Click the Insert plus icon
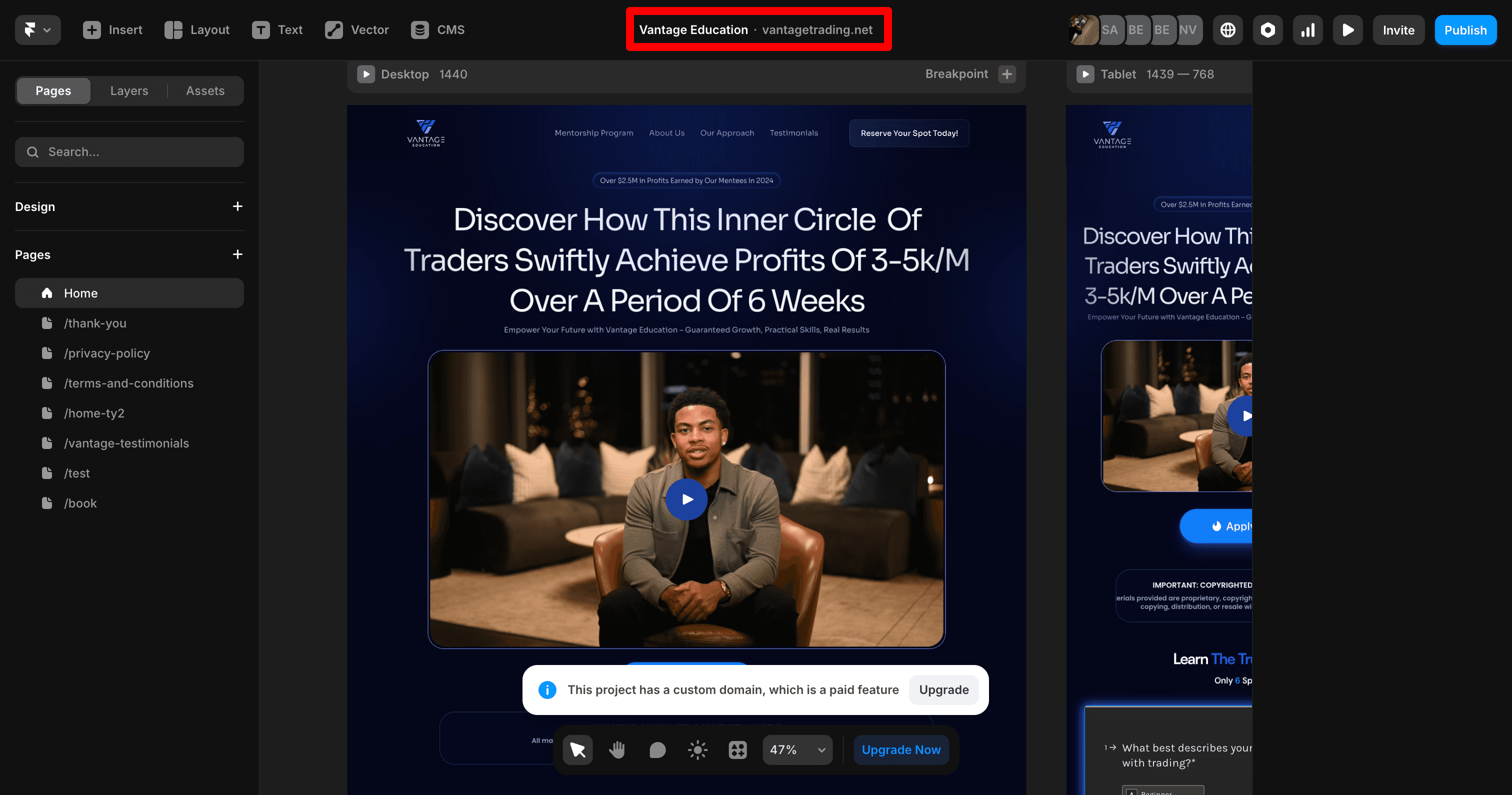 91,30
